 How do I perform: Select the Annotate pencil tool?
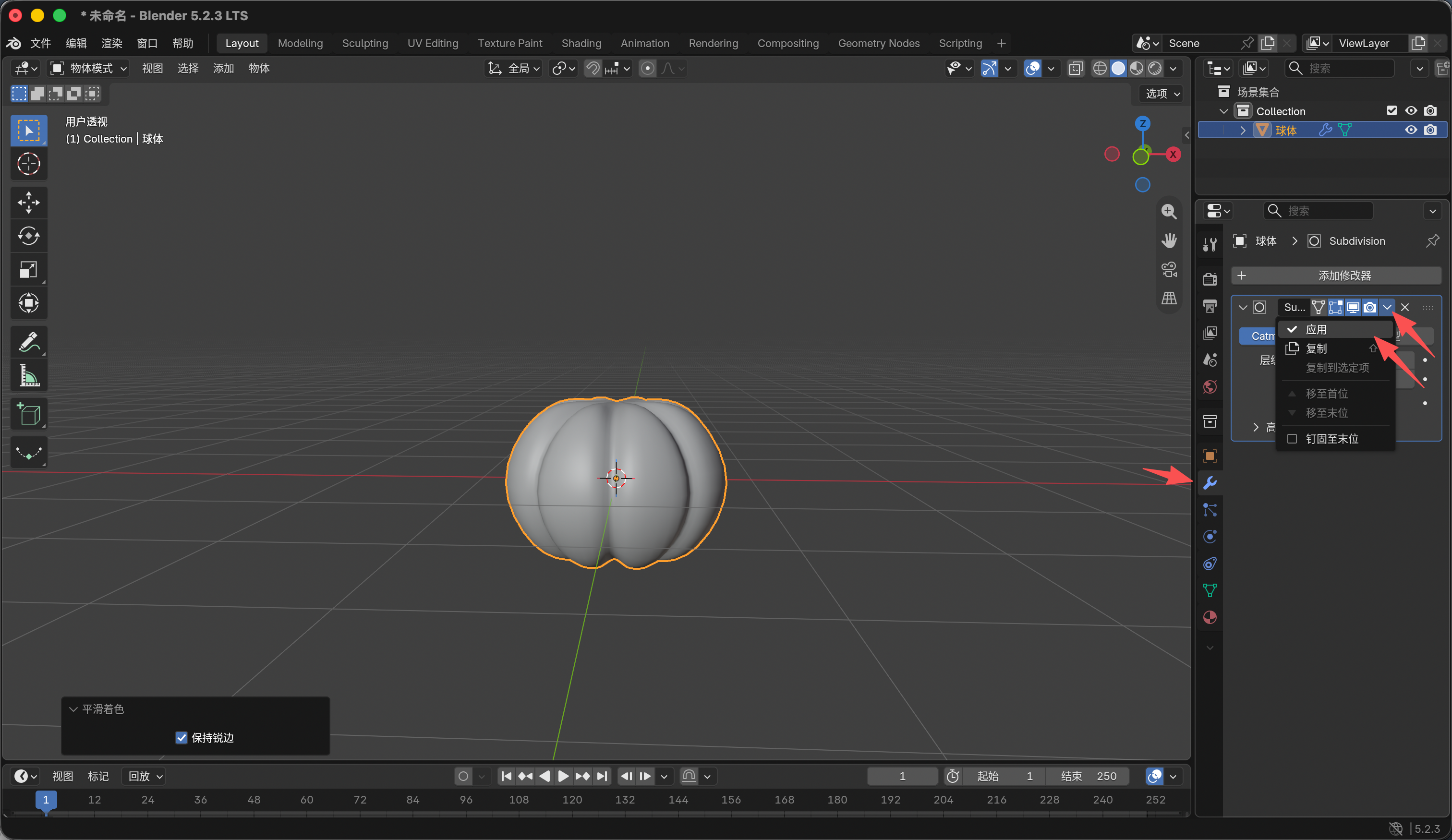click(x=28, y=342)
